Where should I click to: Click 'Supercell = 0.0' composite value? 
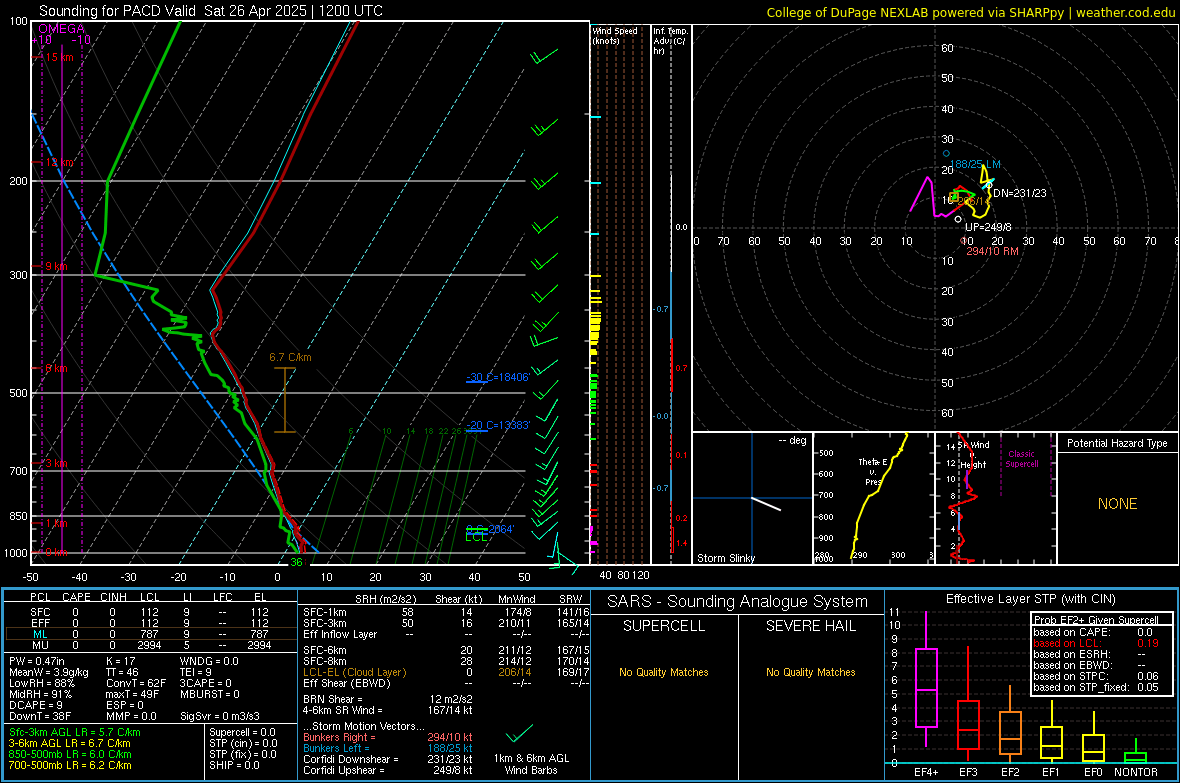click(242, 733)
